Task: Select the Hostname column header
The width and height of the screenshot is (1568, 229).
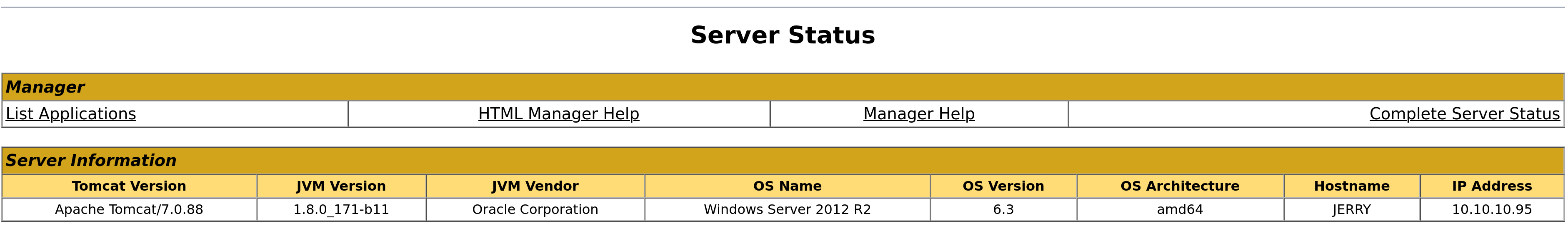Action: (1352, 186)
